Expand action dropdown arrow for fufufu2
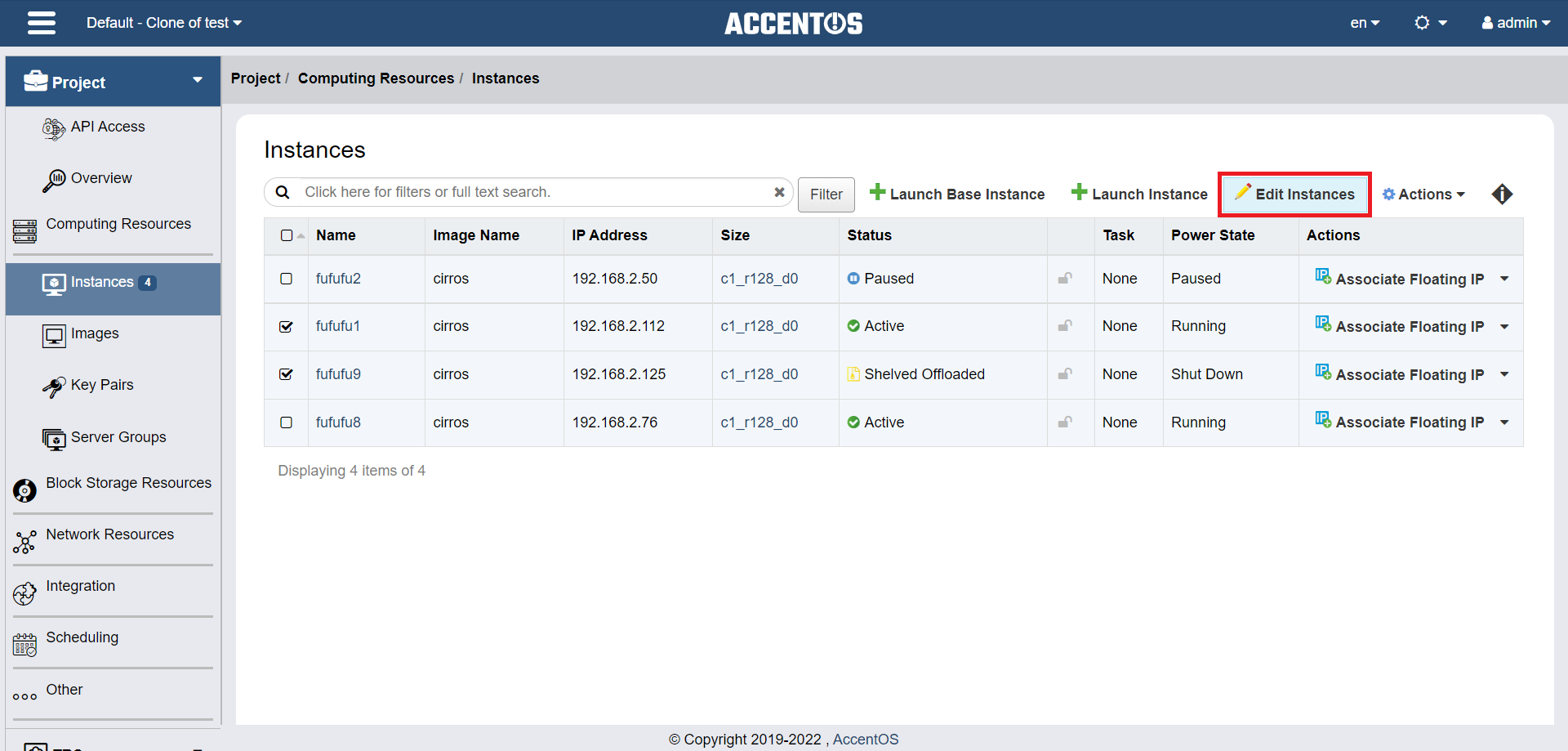 (1504, 279)
